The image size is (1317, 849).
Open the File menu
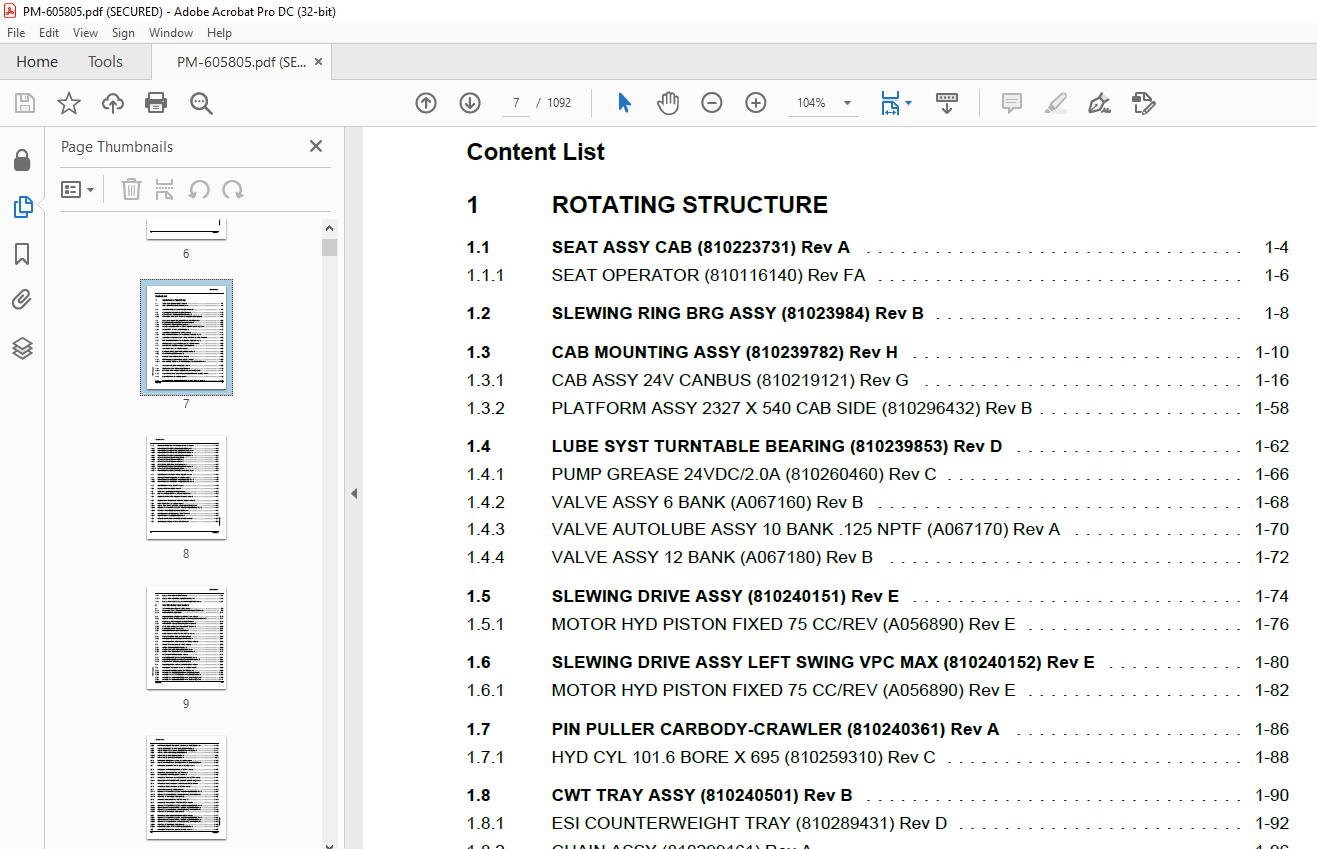tap(16, 33)
